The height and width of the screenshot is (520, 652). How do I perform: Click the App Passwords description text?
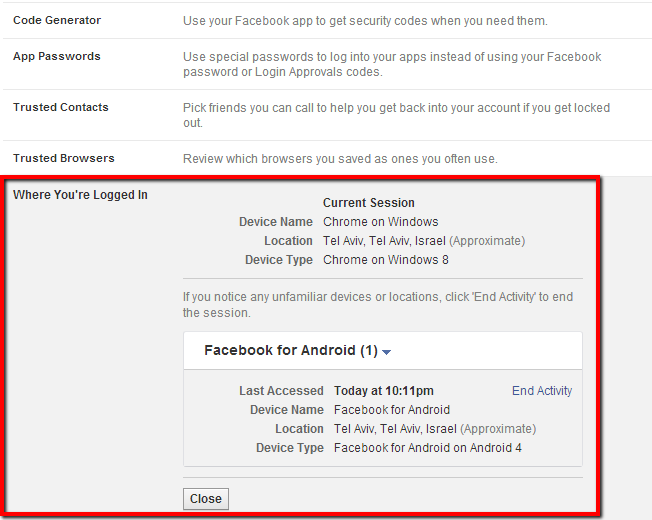click(x=392, y=64)
